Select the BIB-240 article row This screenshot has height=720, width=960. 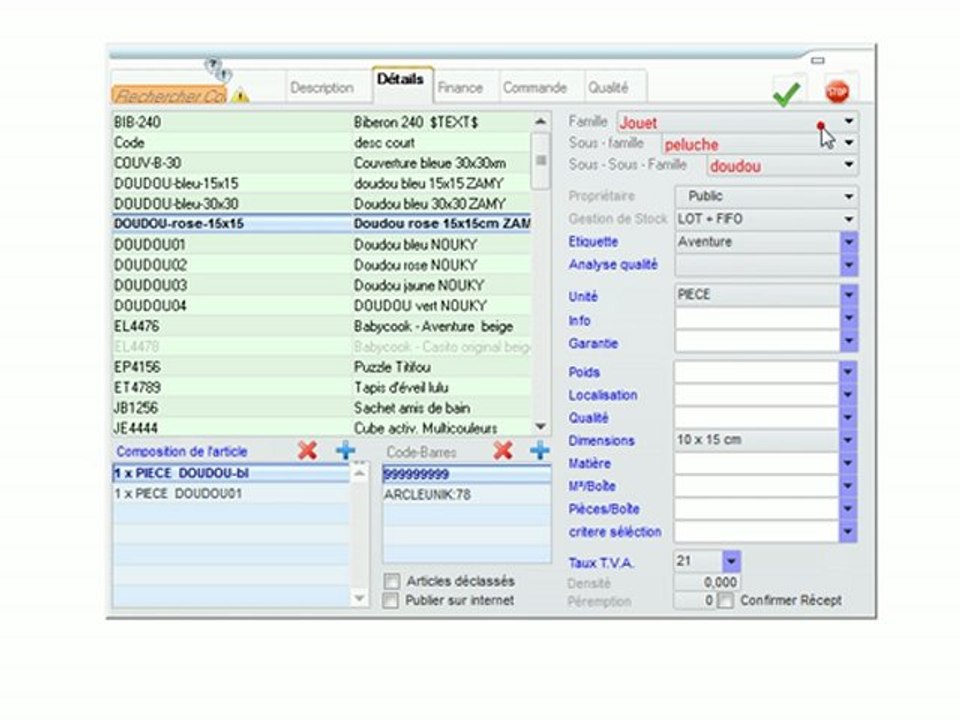322,122
